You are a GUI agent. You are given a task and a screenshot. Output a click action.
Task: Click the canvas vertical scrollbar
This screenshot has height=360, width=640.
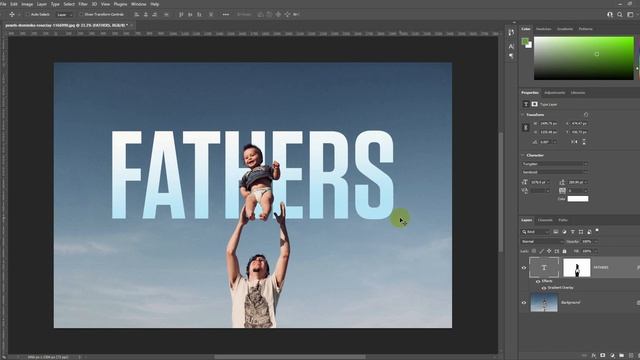click(x=500, y=192)
